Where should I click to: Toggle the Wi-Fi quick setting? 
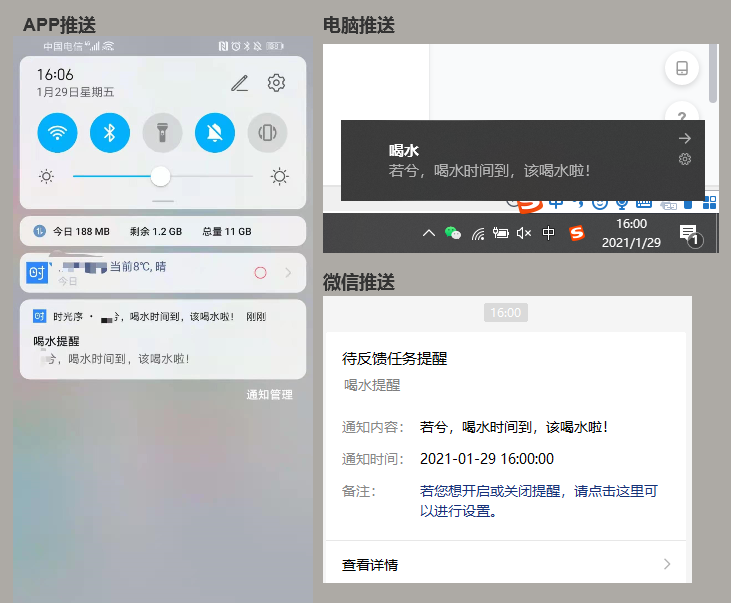tap(57, 133)
